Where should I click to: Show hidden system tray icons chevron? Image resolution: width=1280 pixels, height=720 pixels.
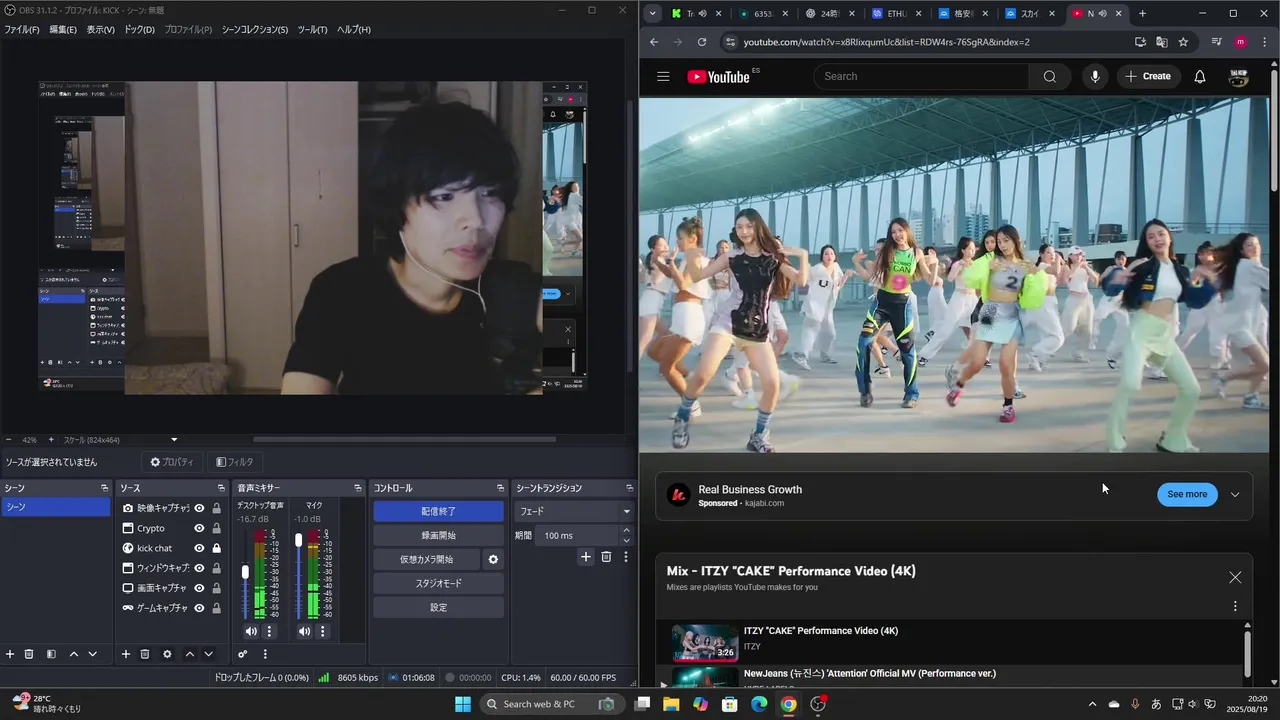(x=1092, y=704)
